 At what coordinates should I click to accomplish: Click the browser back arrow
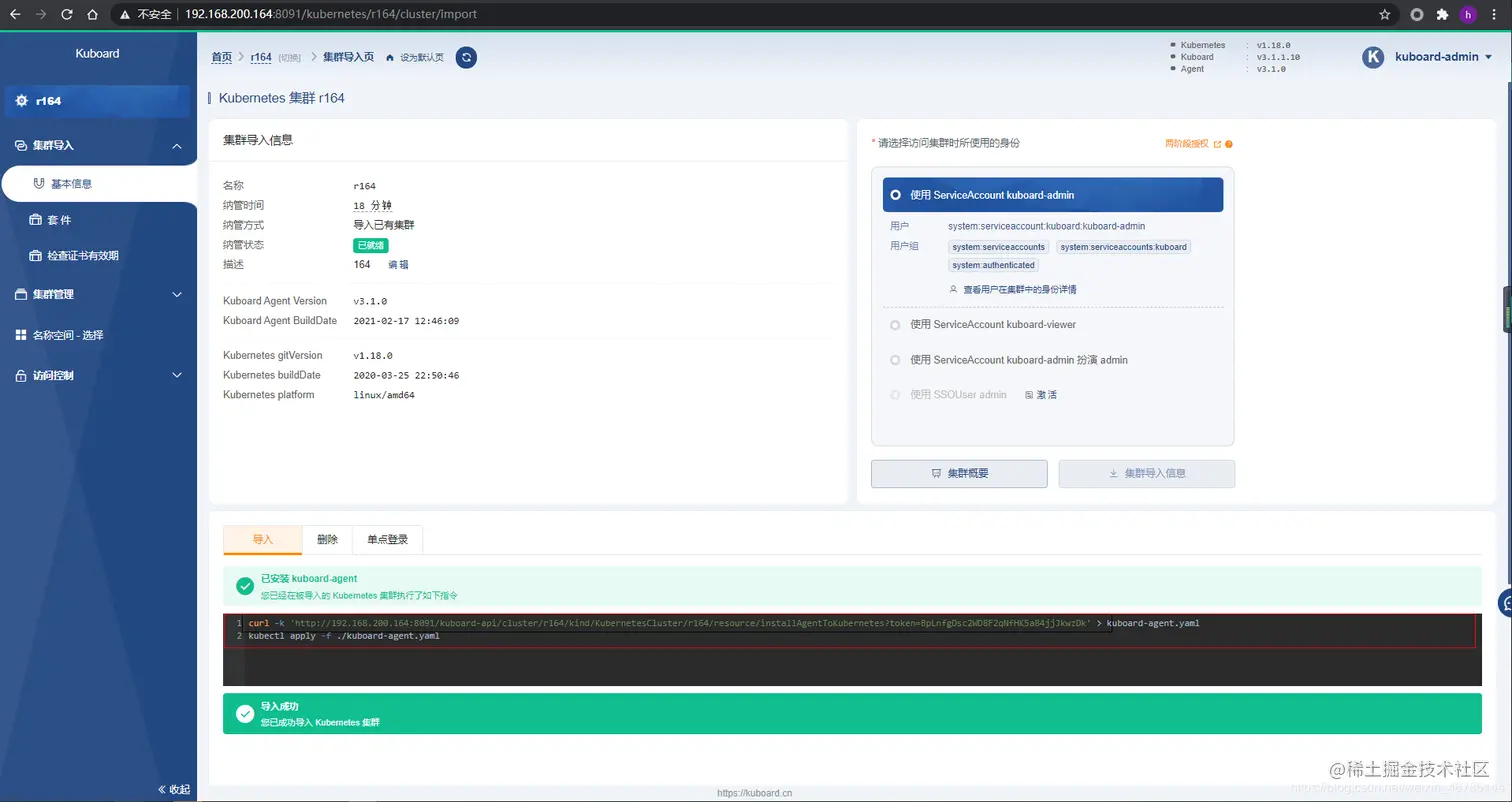click(x=14, y=14)
